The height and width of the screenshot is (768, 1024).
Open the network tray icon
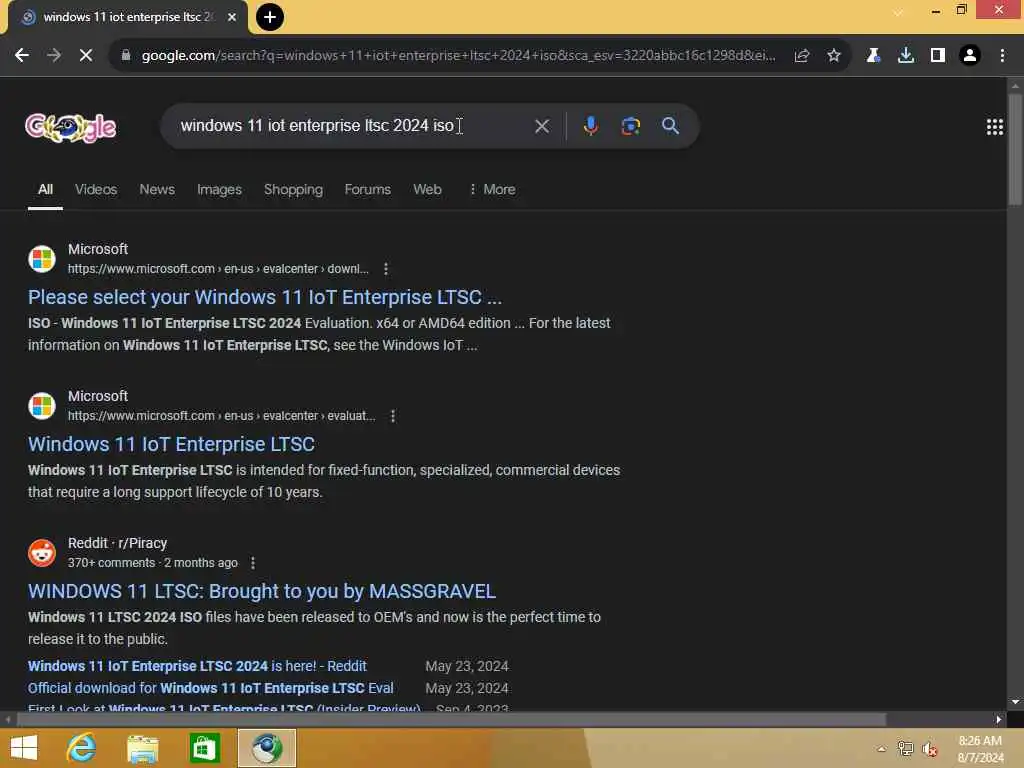(x=906, y=749)
